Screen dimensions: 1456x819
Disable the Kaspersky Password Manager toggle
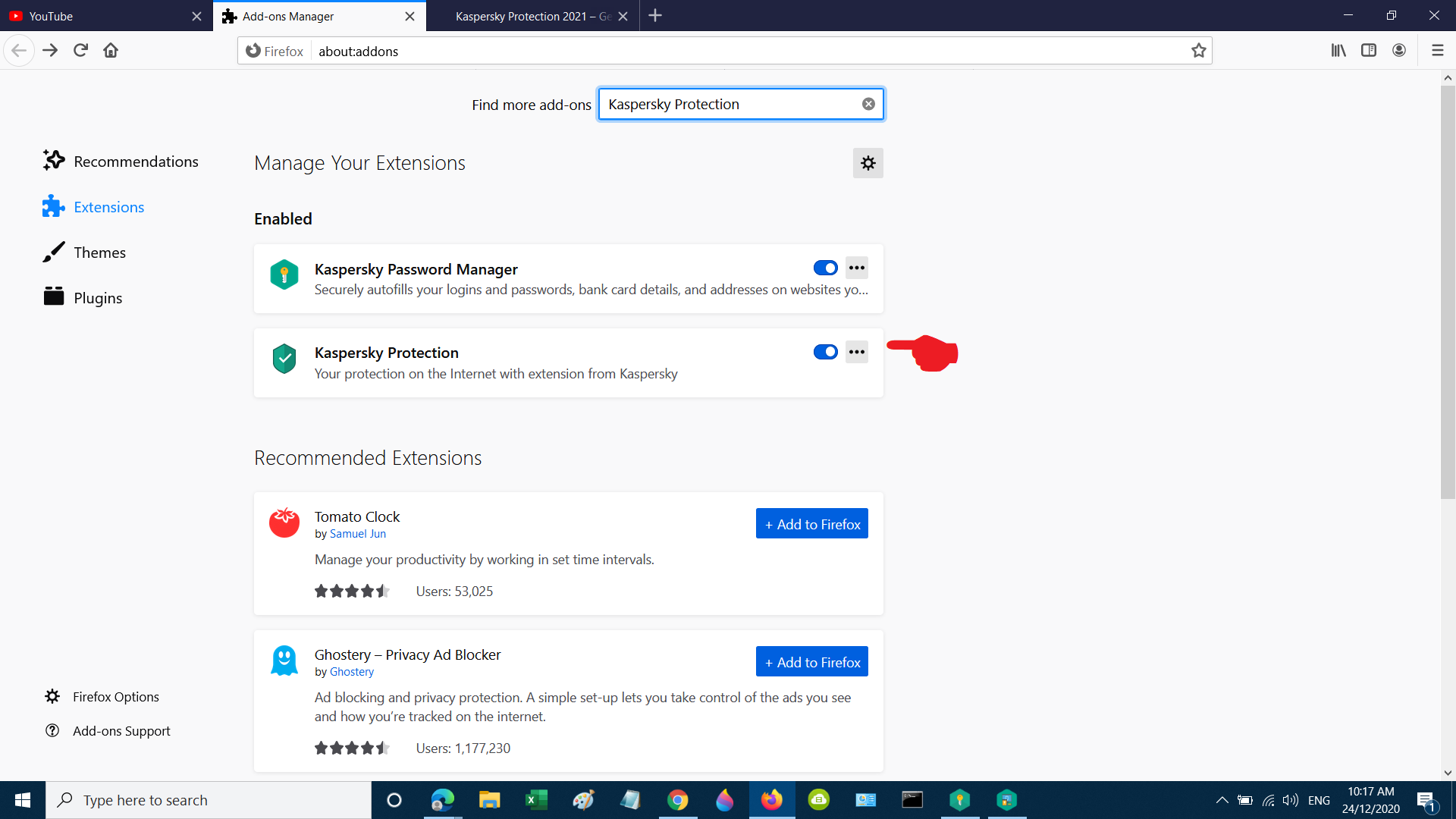point(825,268)
